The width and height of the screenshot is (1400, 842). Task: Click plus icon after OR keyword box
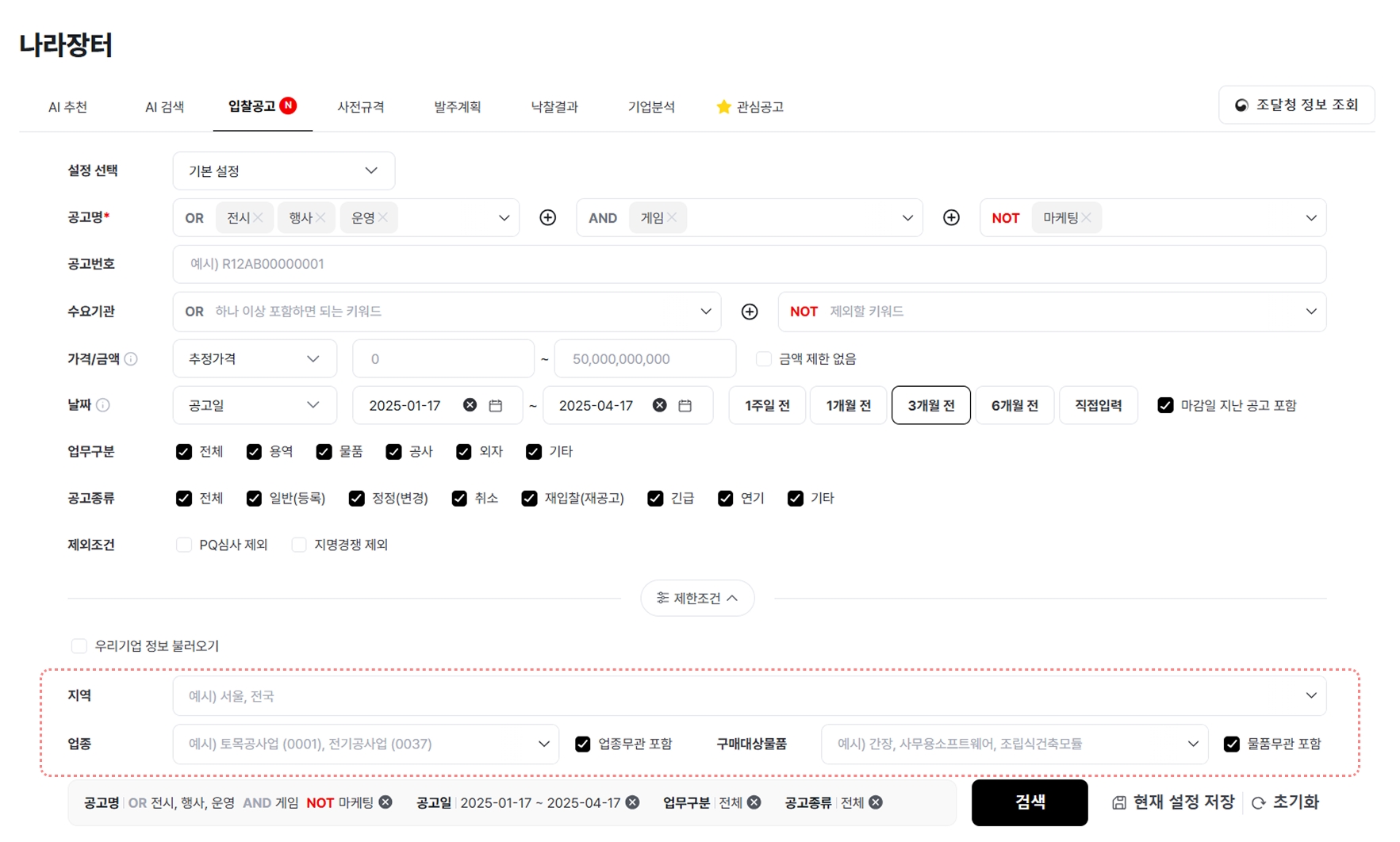click(x=547, y=218)
